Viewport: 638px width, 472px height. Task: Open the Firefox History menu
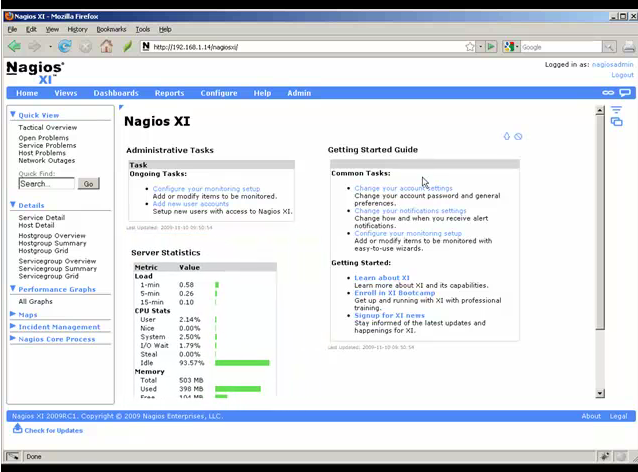(x=77, y=29)
